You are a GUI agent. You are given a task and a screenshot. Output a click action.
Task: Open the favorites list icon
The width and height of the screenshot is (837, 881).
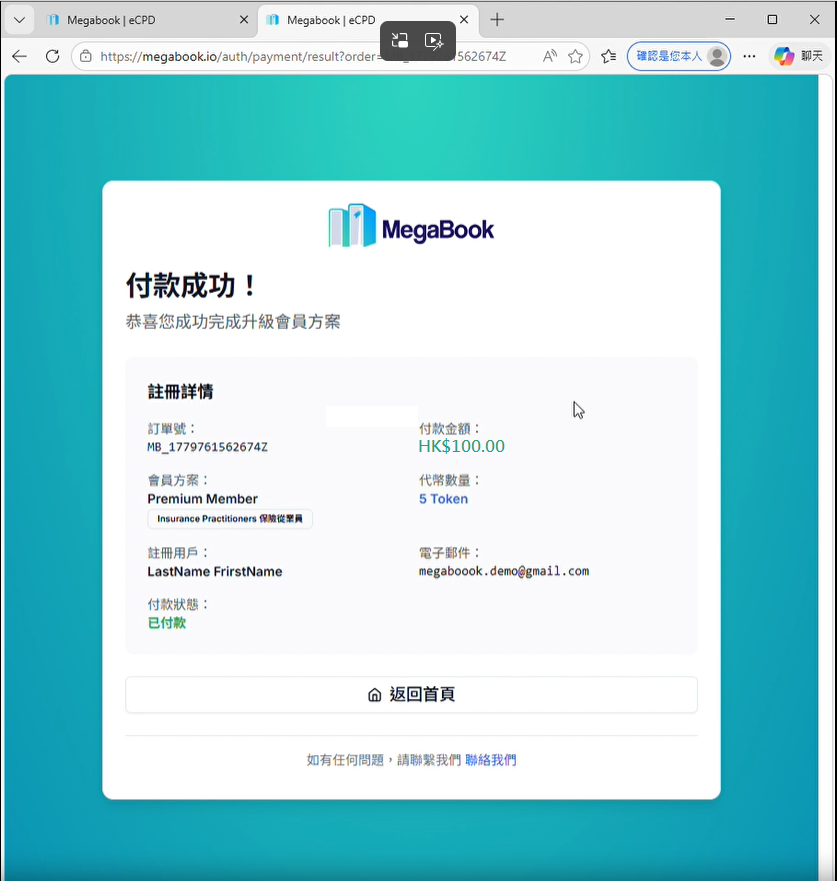pos(608,56)
